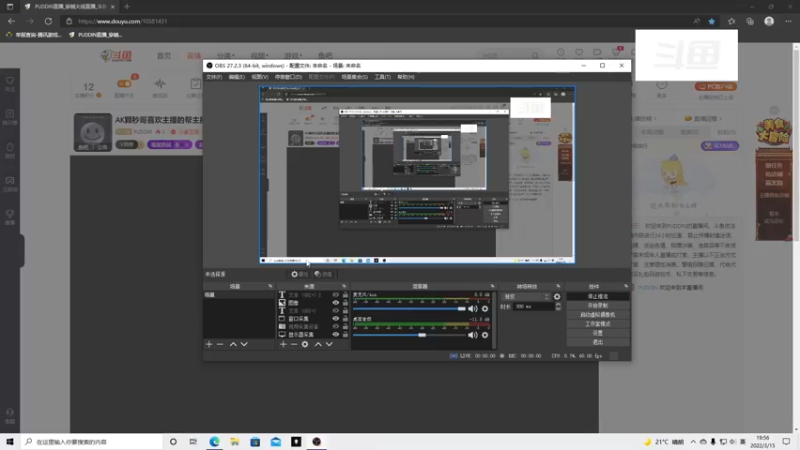
Task: Click the trophy icon in Douyu left sidebar
Action: pyautogui.click(x=10, y=216)
